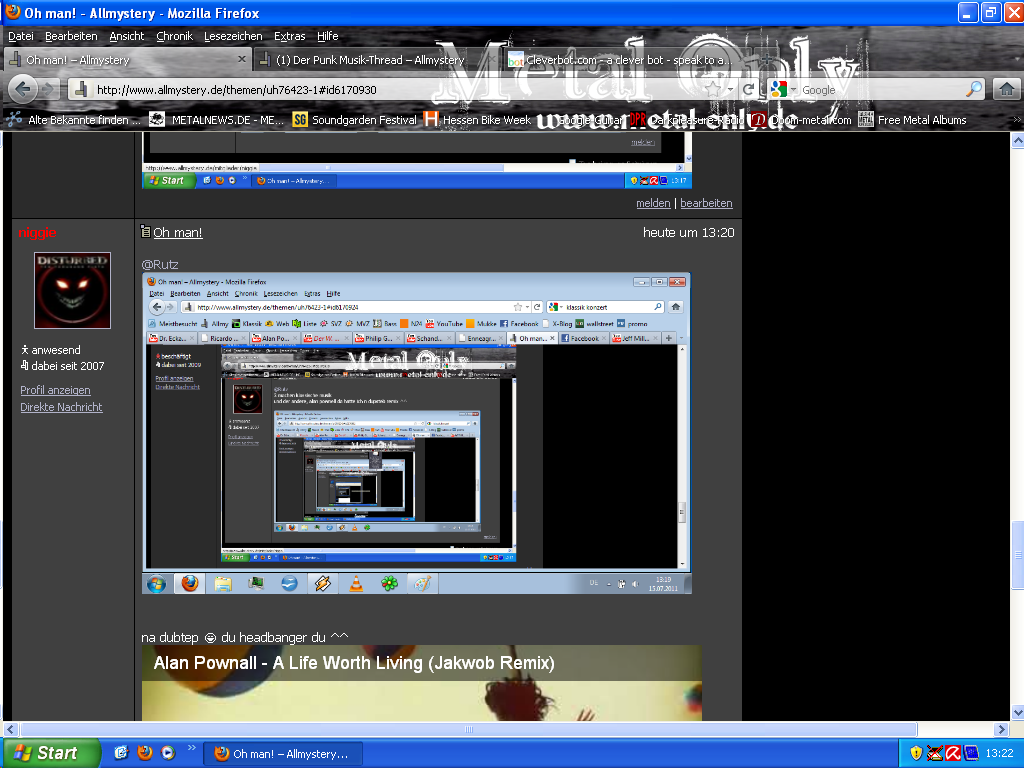Click the embedded nested screenshot image
The image size is (1024, 768).
417,434
